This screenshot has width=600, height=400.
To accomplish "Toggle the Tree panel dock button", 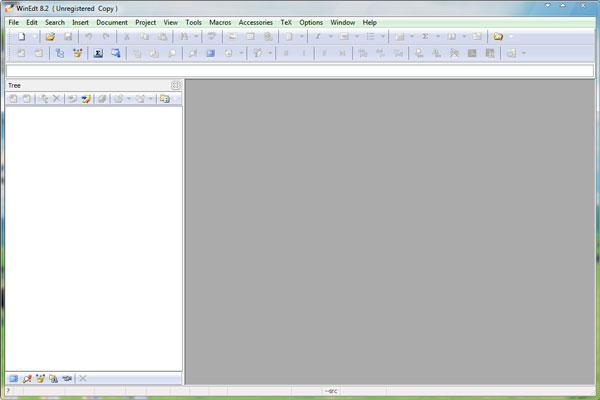I will (176, 85).
